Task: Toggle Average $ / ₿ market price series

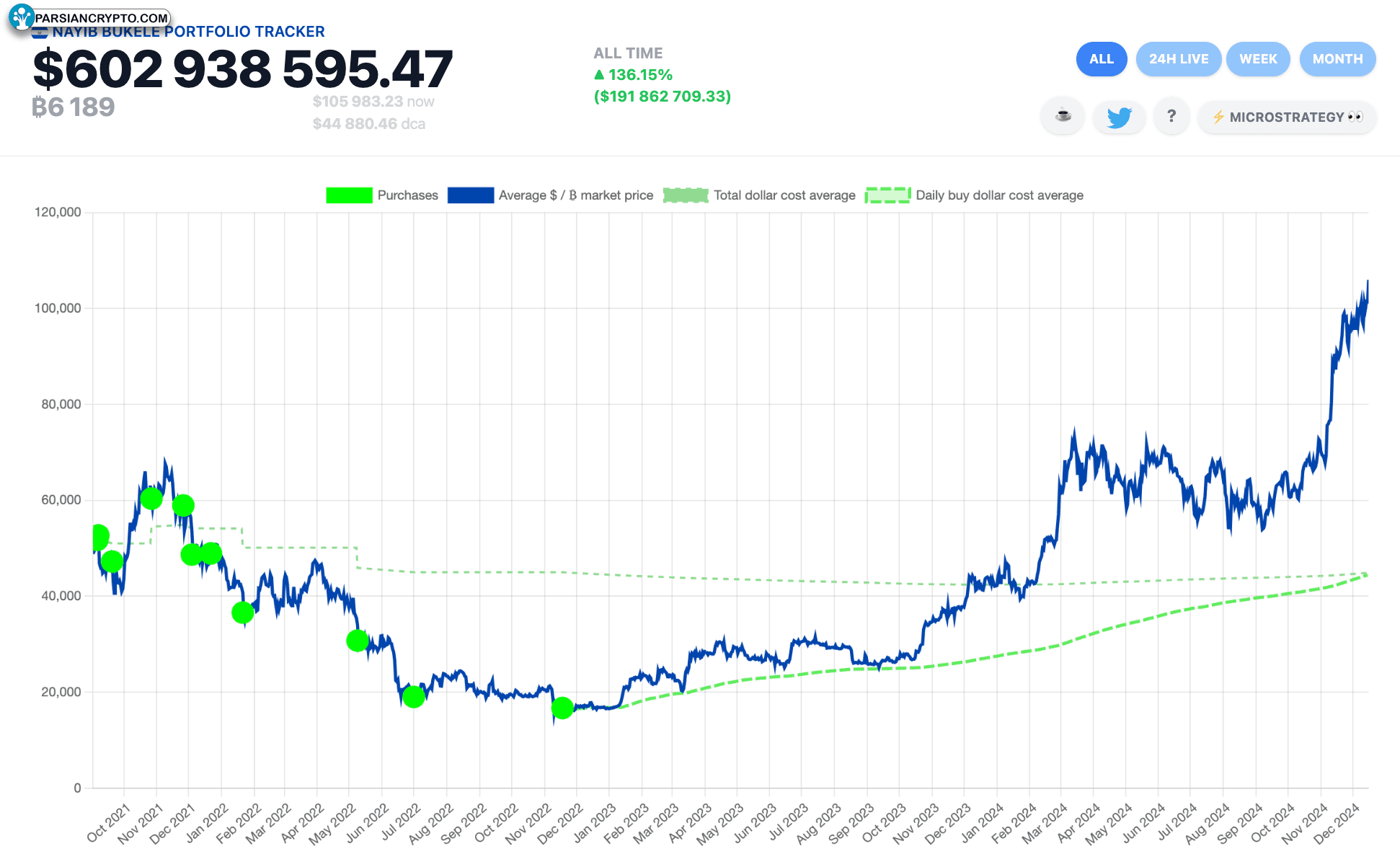Action: 550,195
